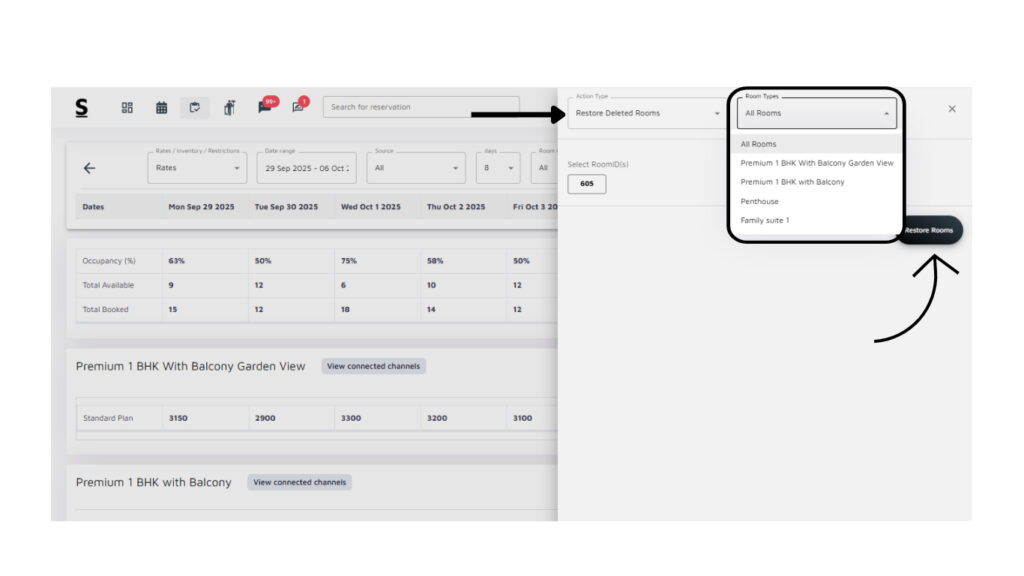Image resolution: width=1024 pixels, height=576 pixels.
Task: Collapse the Room Types dropdown
Action: (x=816, y=113)
